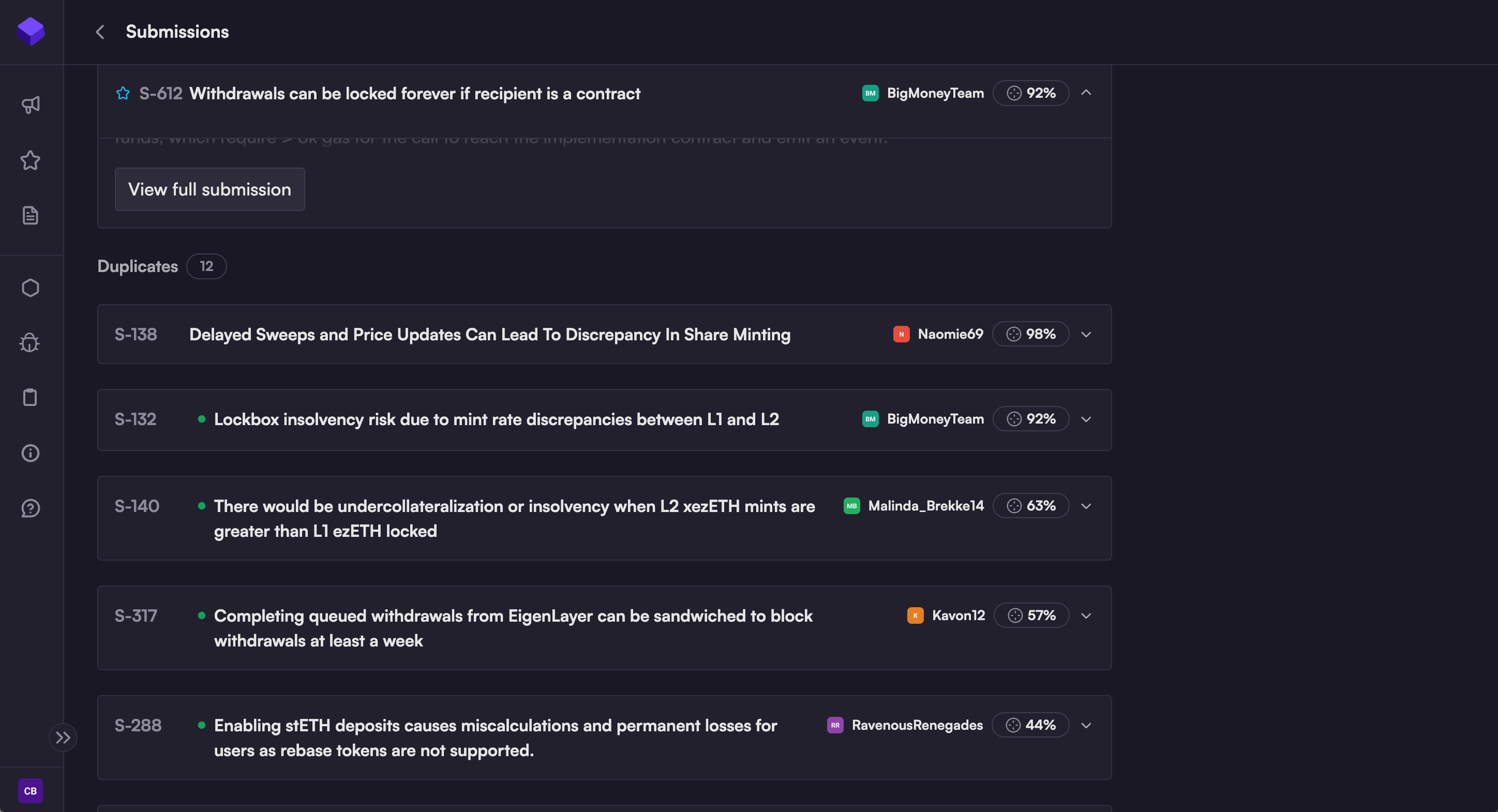Open the document page sidebar icon
This screenshot has height=812, width=1498.
[x=30, y=216]
